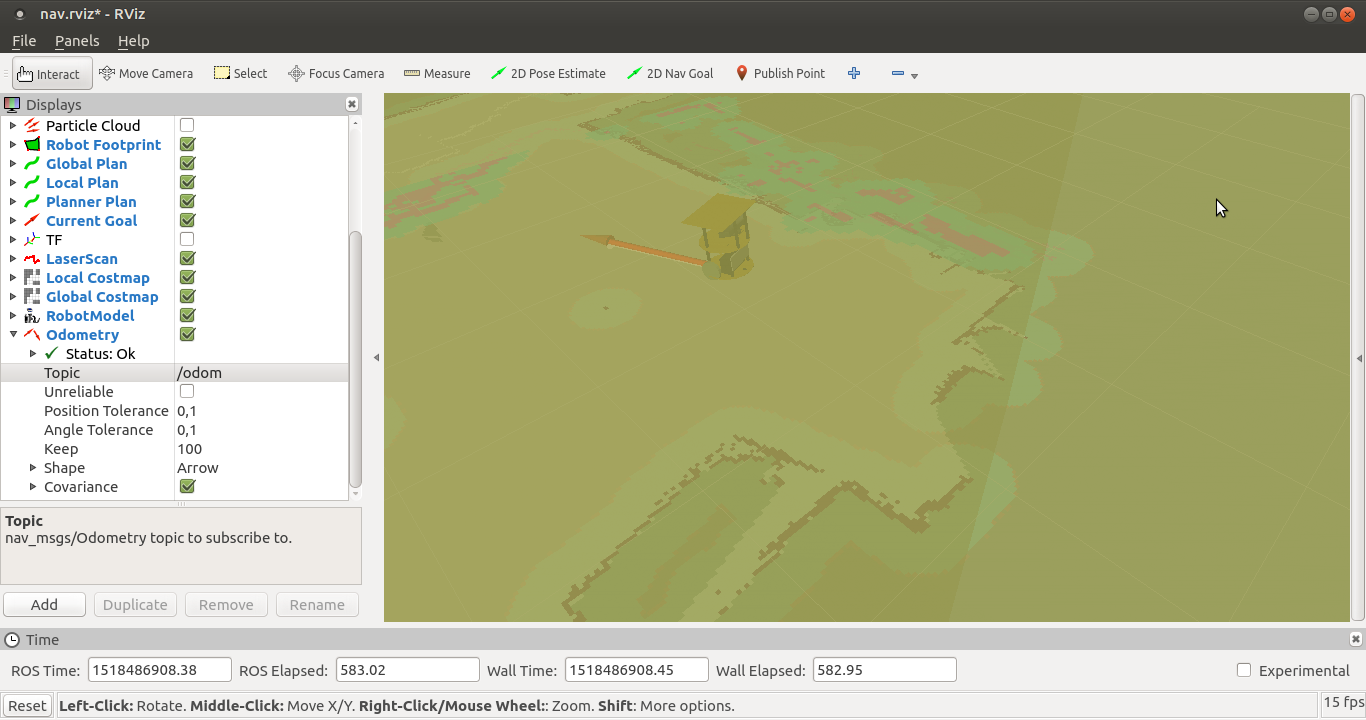Click the Global Costmap map icon
Viewport: 1366px width, 720px height.
pos(32,296)
